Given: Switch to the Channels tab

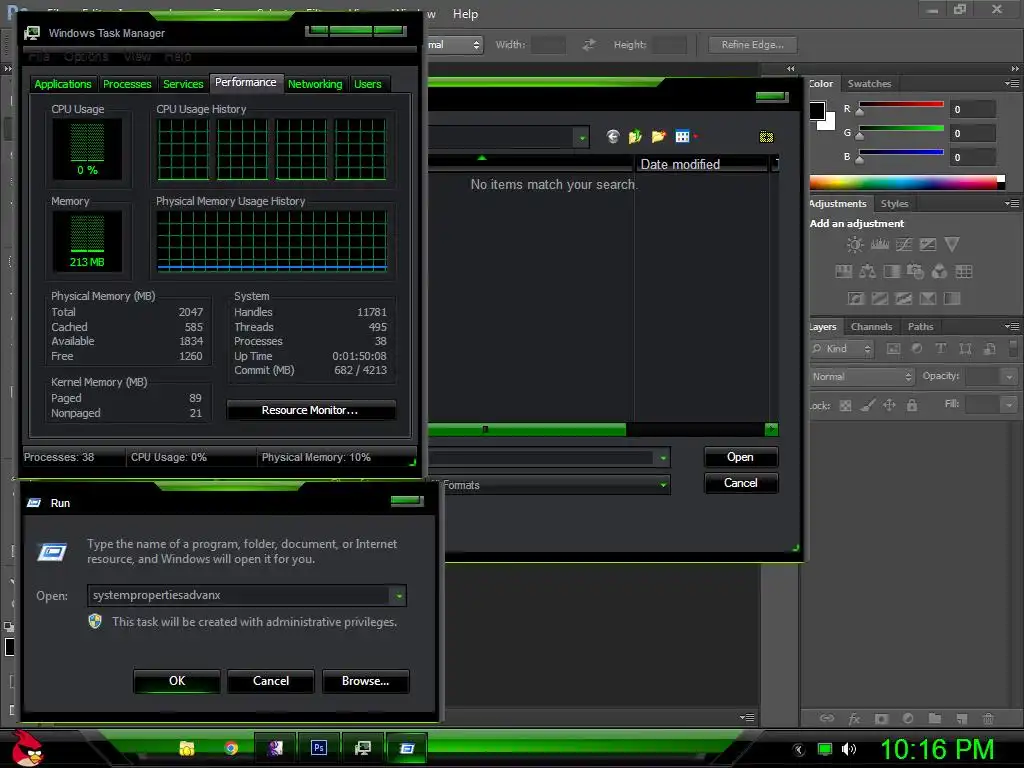Looking at the screenshot, I should (871, 327).
